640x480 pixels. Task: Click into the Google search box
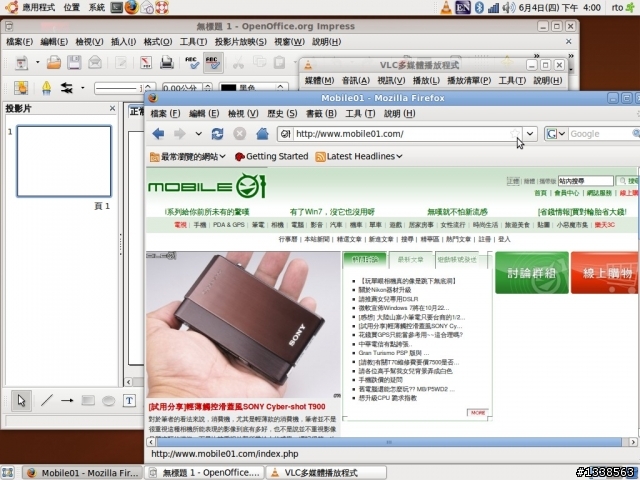click(x=600, y=134)
